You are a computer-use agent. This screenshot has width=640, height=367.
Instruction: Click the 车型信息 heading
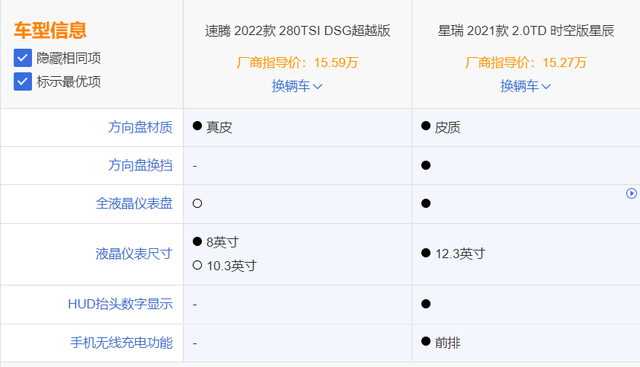[x=50, y=31]
